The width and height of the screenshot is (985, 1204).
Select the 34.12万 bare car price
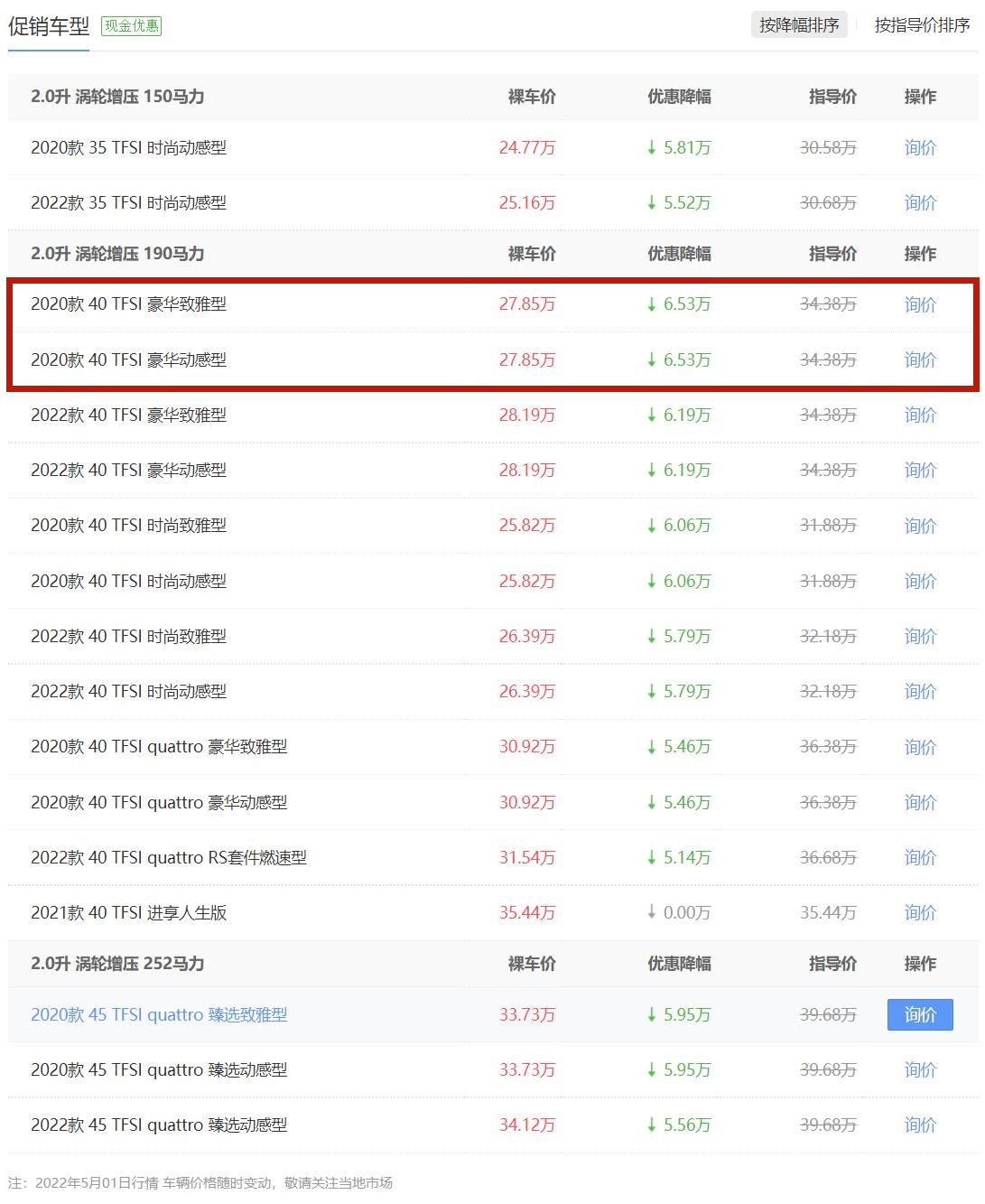point(527,1125)
